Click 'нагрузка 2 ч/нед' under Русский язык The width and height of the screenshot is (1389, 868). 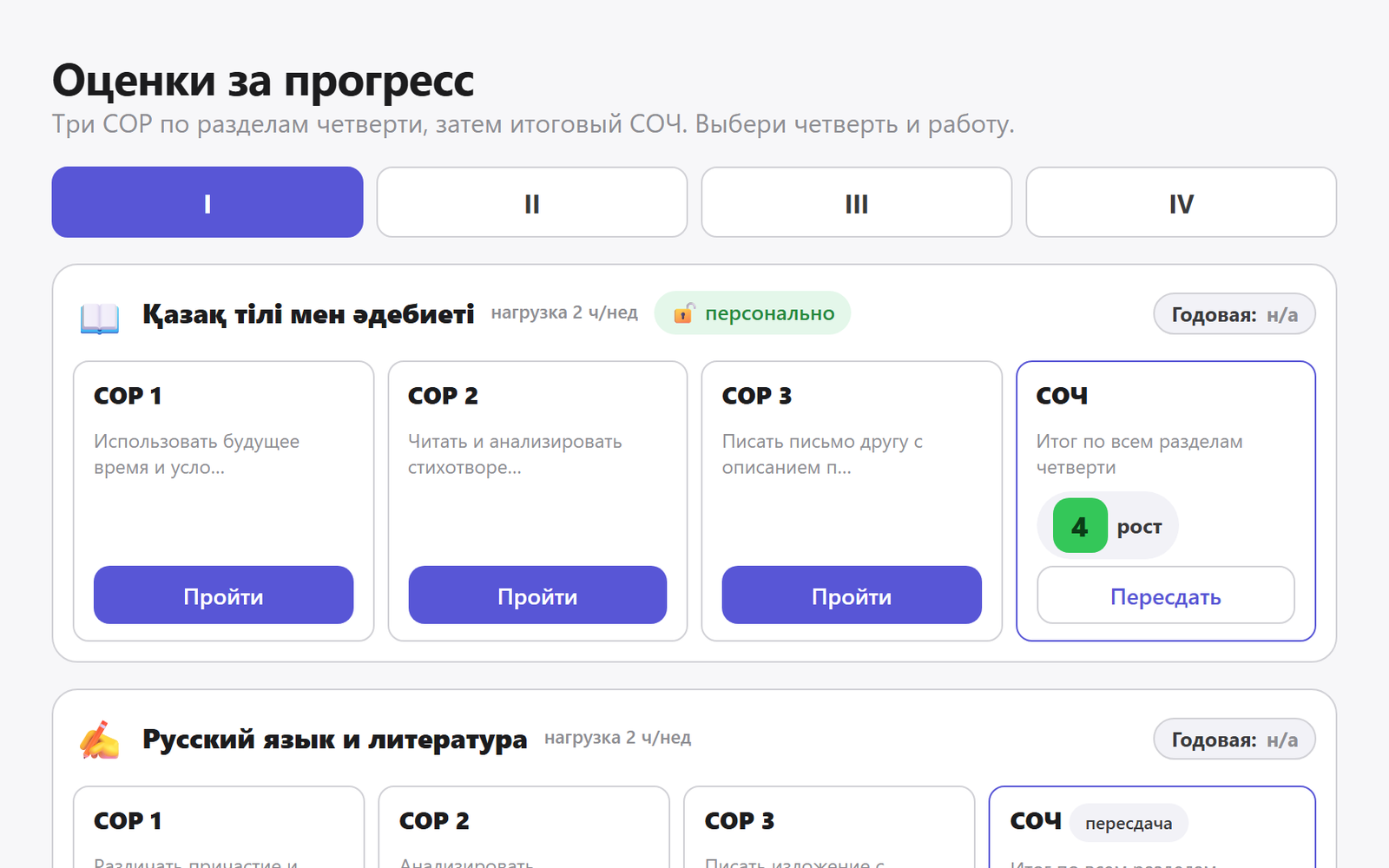[x=618, y=738]
